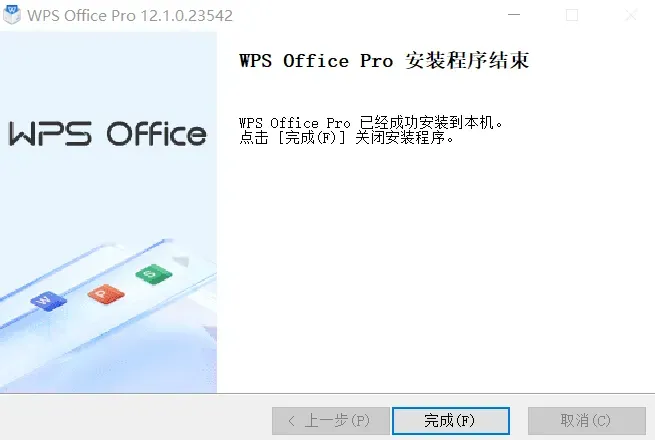Image resolution: width=655 pixels, height=440 pixels.
Task: Click the gray triangle beside the green S icon
Action: coord(182,261)
